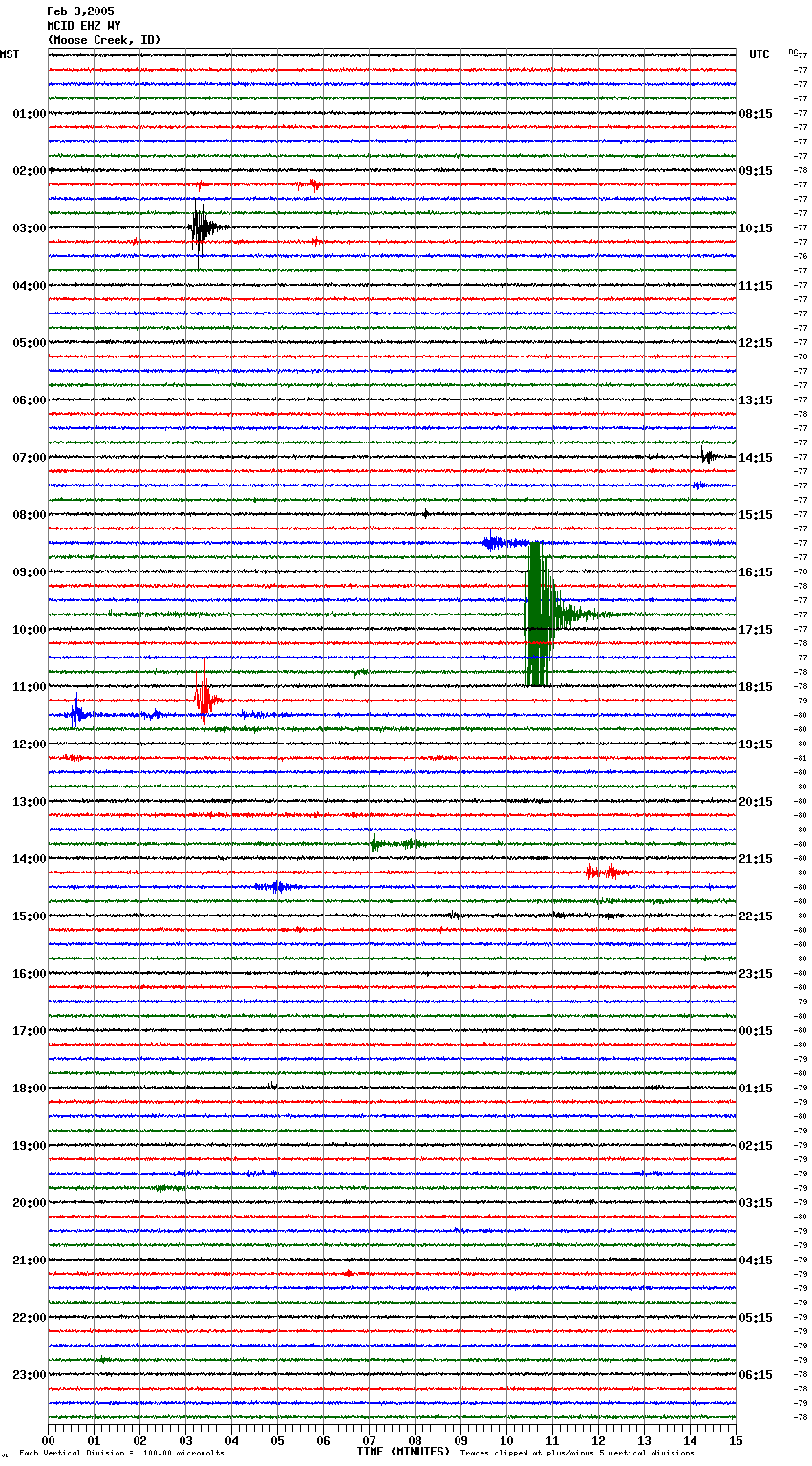Click the "-81" DC offset value

pos(801,758)
